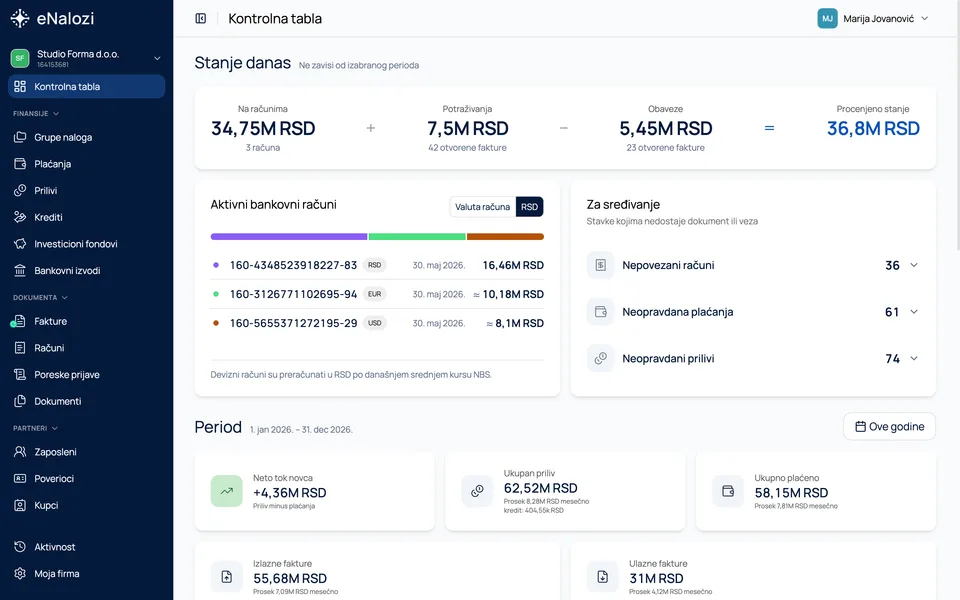Click the Poverioci card icon
Viewport: 960px width, 600px height.
click(x=20, y=478)
